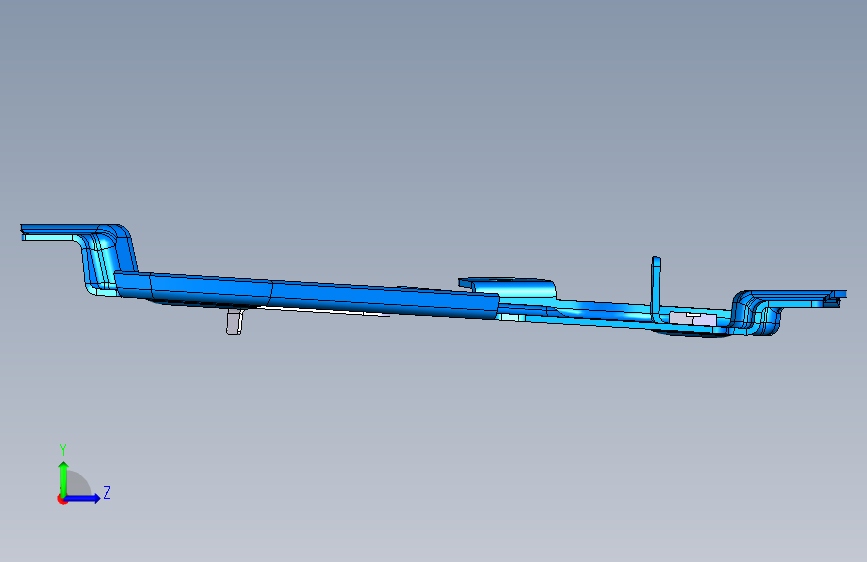
Task: Click the green Y axis arrow of the triad
Action: 64,478
